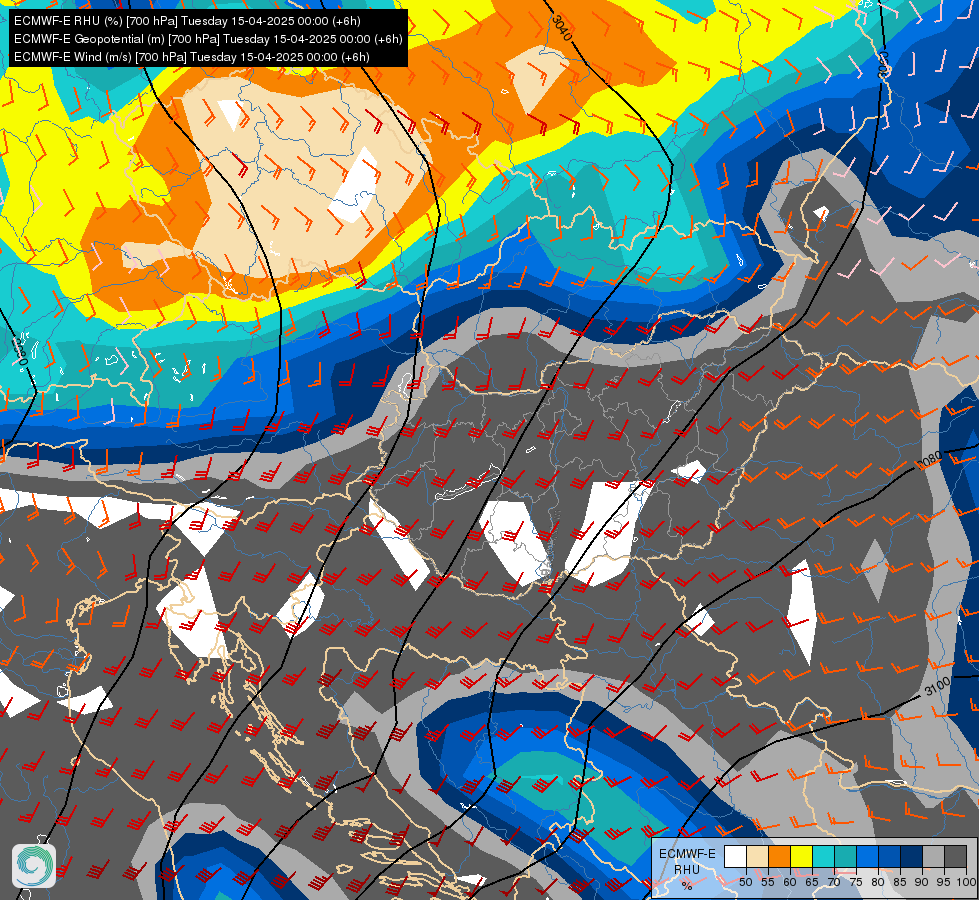Click the 'ECMWF-E Geopotential (m)' title line
This screenshot has width=979, height=900.
tap(208, 39)
